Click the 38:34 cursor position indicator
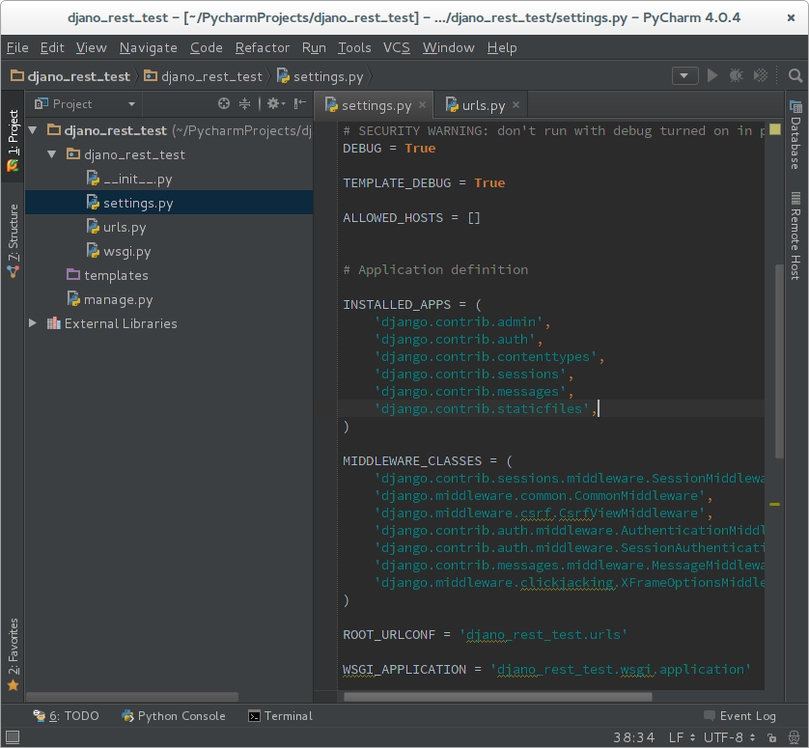 634,738
